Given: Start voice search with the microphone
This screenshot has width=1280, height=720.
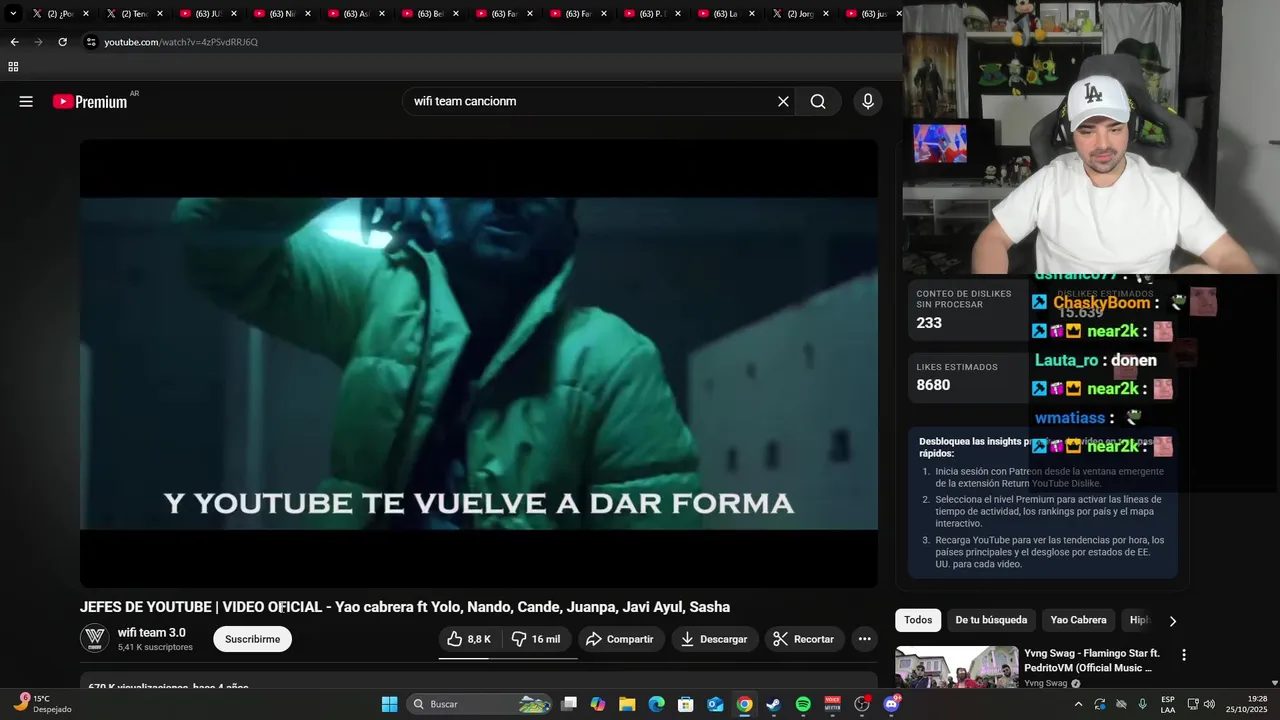Looking at the screenshot, I should 867,101.
